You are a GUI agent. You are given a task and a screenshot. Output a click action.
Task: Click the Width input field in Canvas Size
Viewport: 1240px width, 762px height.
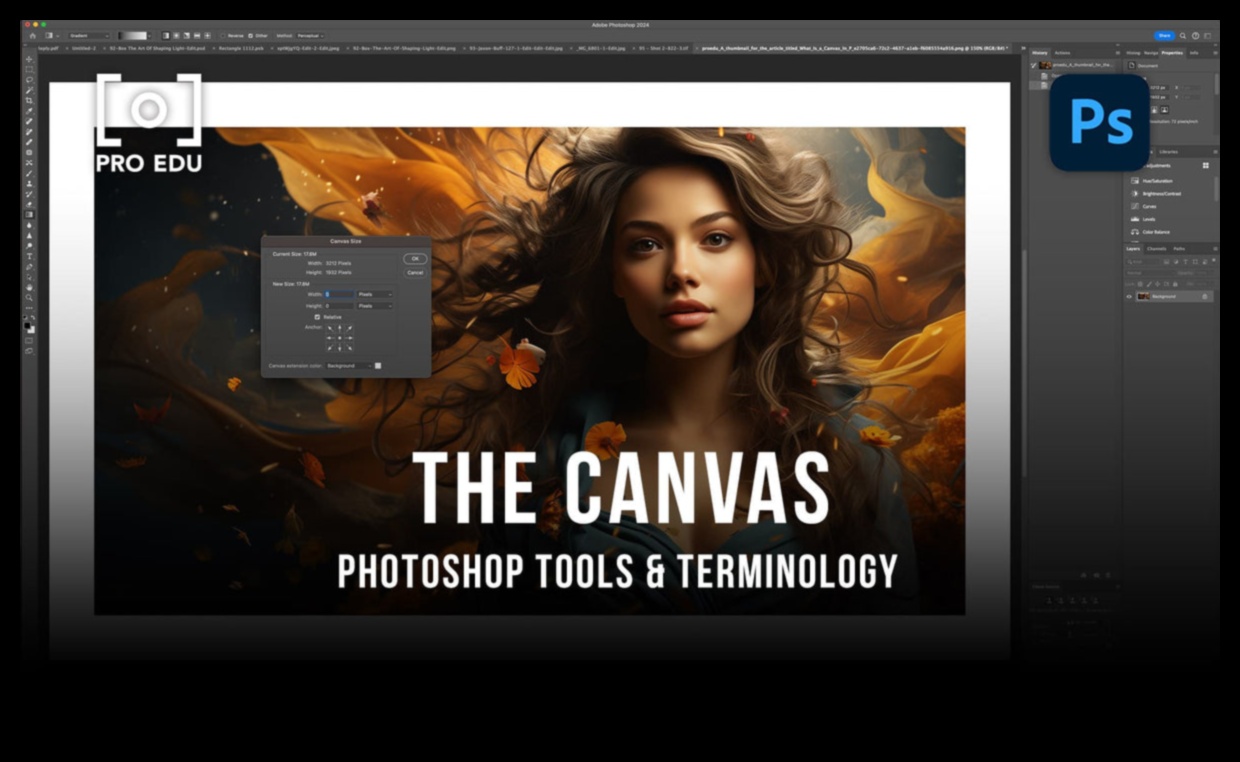pyautogui.click(x=340, y=294)
